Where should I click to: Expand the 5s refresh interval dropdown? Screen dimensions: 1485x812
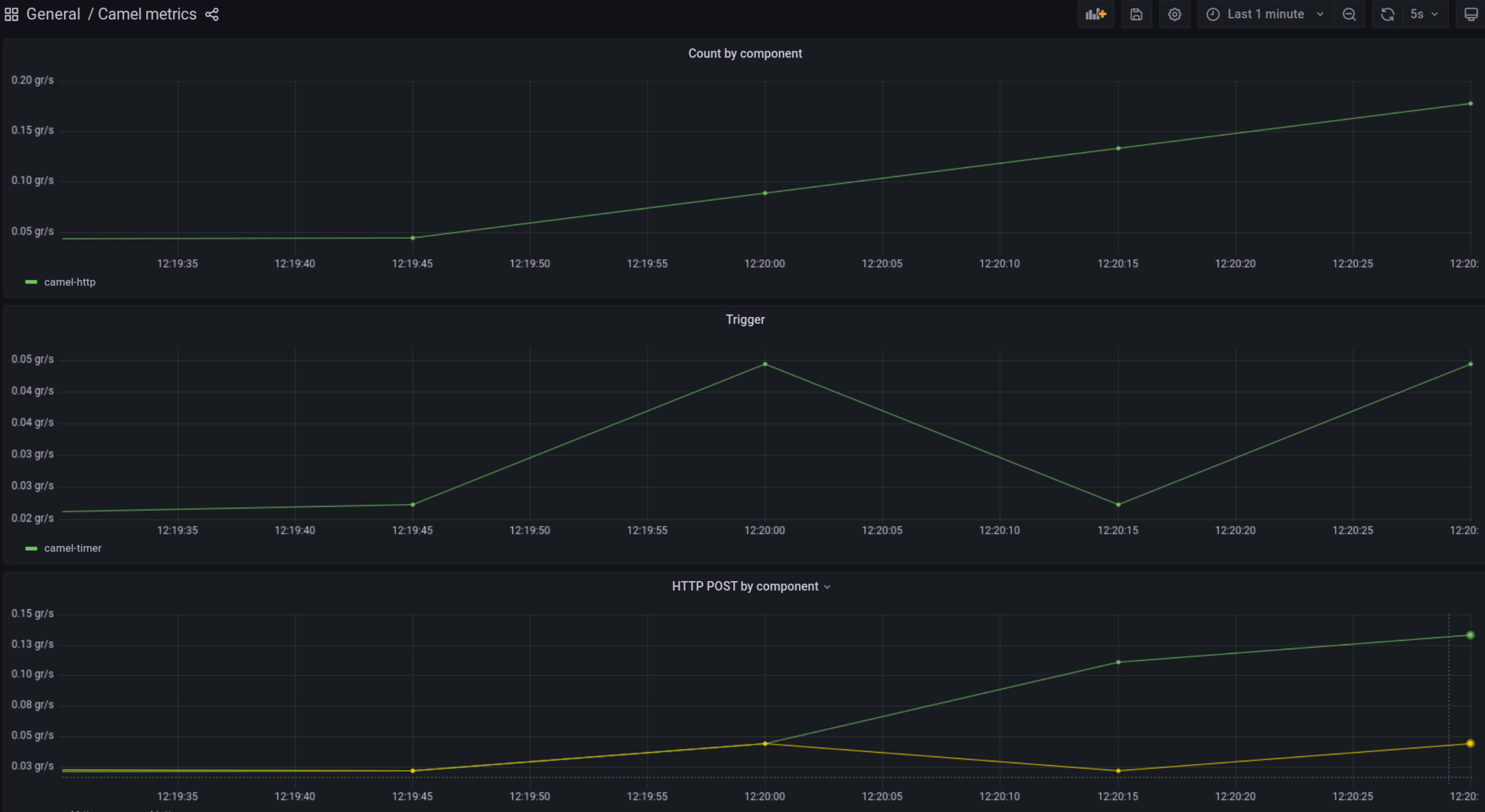[1424, 14]
